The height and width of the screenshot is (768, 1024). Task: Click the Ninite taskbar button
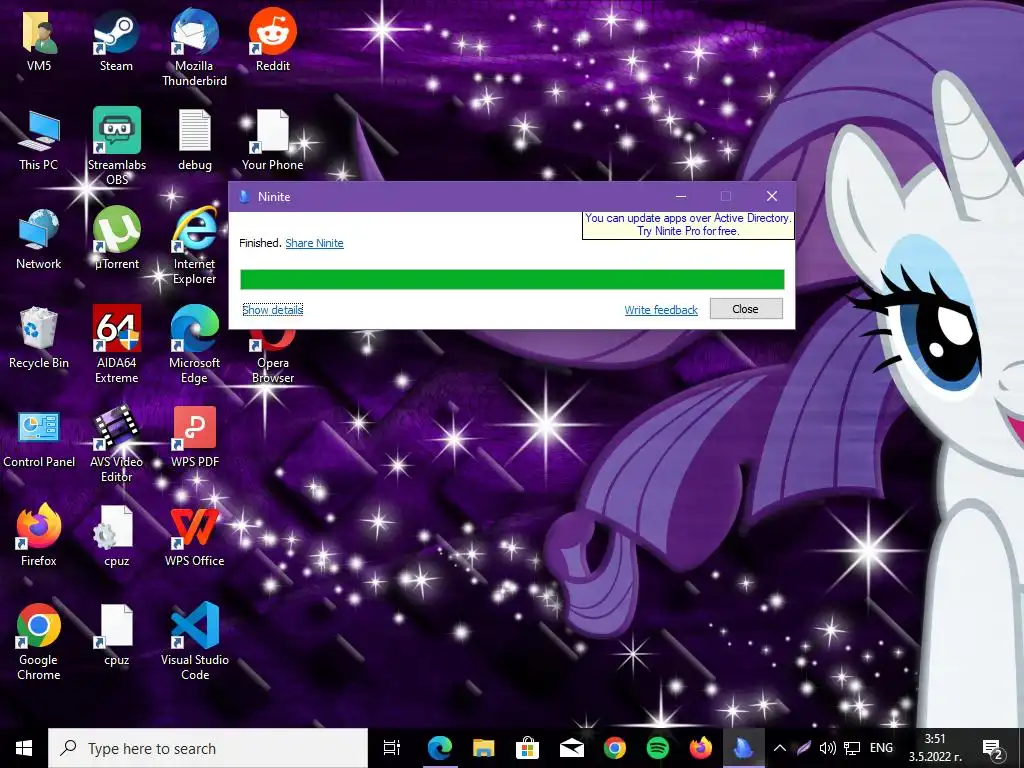744,748
